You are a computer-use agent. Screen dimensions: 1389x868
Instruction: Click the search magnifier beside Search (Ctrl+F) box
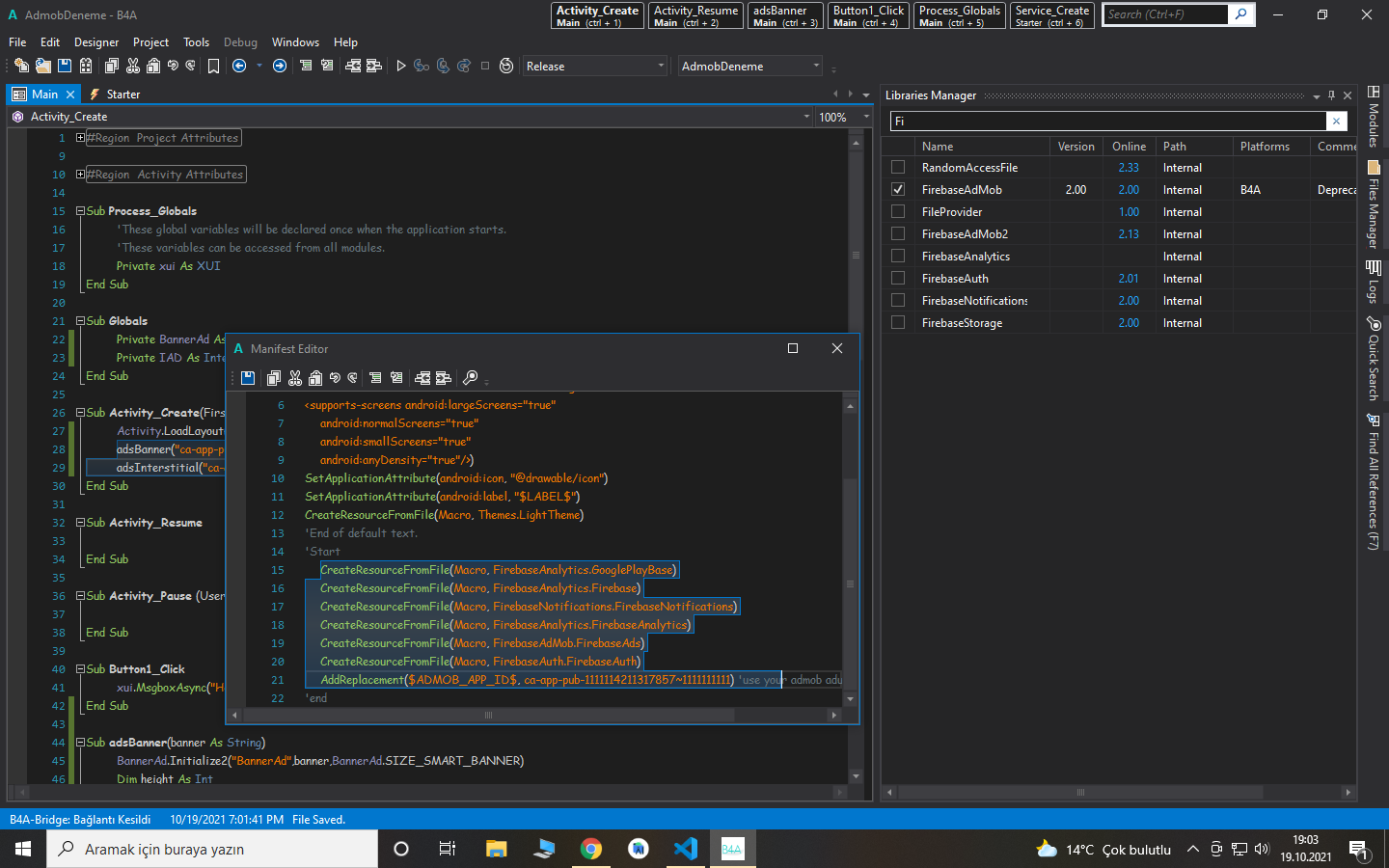pyautogui.click(x=1241, y=14)
